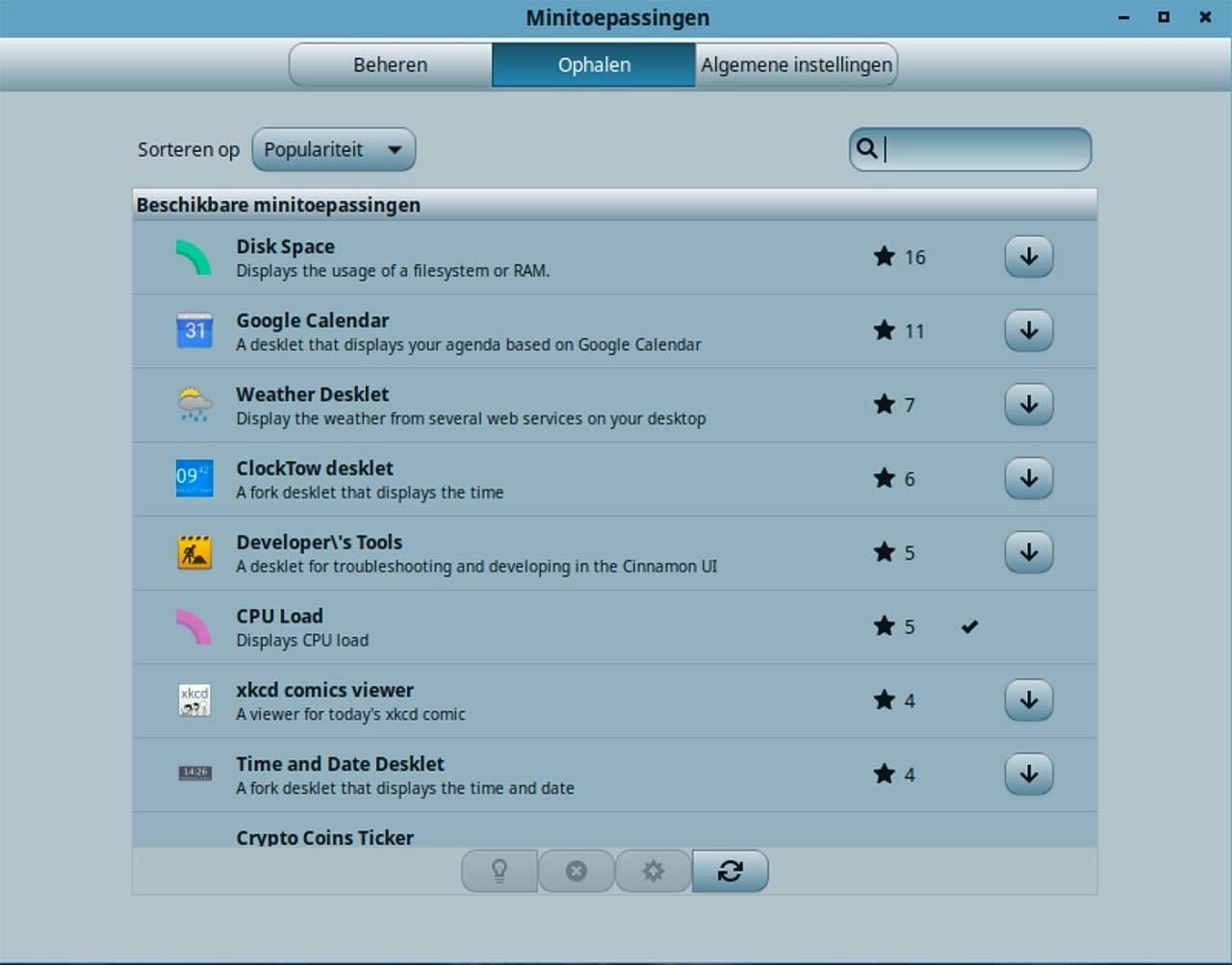Image resolution: width=1232 pixels, height=965 pixels.
Task: Select the CPU Load title text
Action: click(280, 617)
